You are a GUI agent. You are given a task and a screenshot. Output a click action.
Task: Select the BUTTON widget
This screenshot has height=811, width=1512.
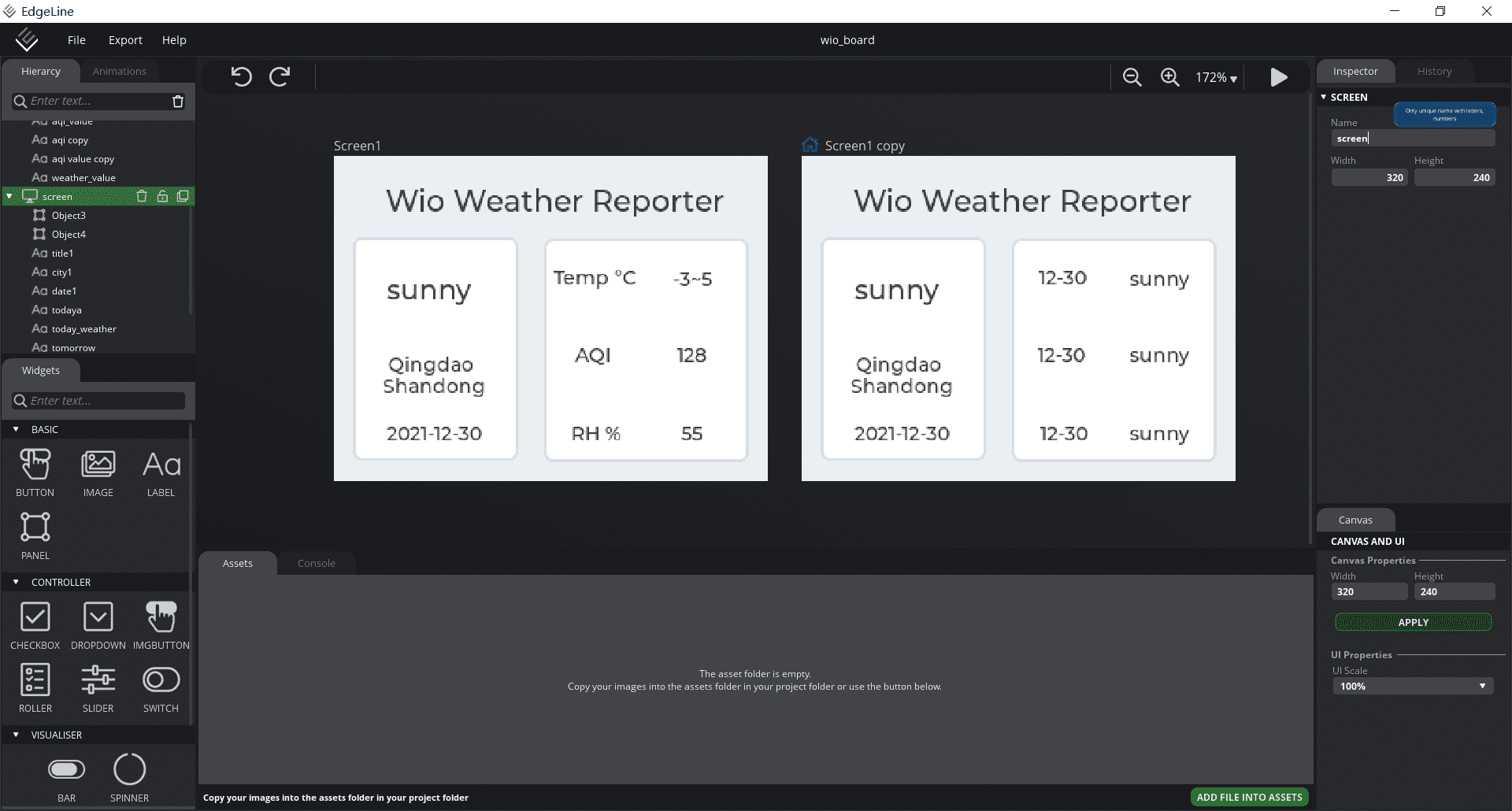pos(35,472)
